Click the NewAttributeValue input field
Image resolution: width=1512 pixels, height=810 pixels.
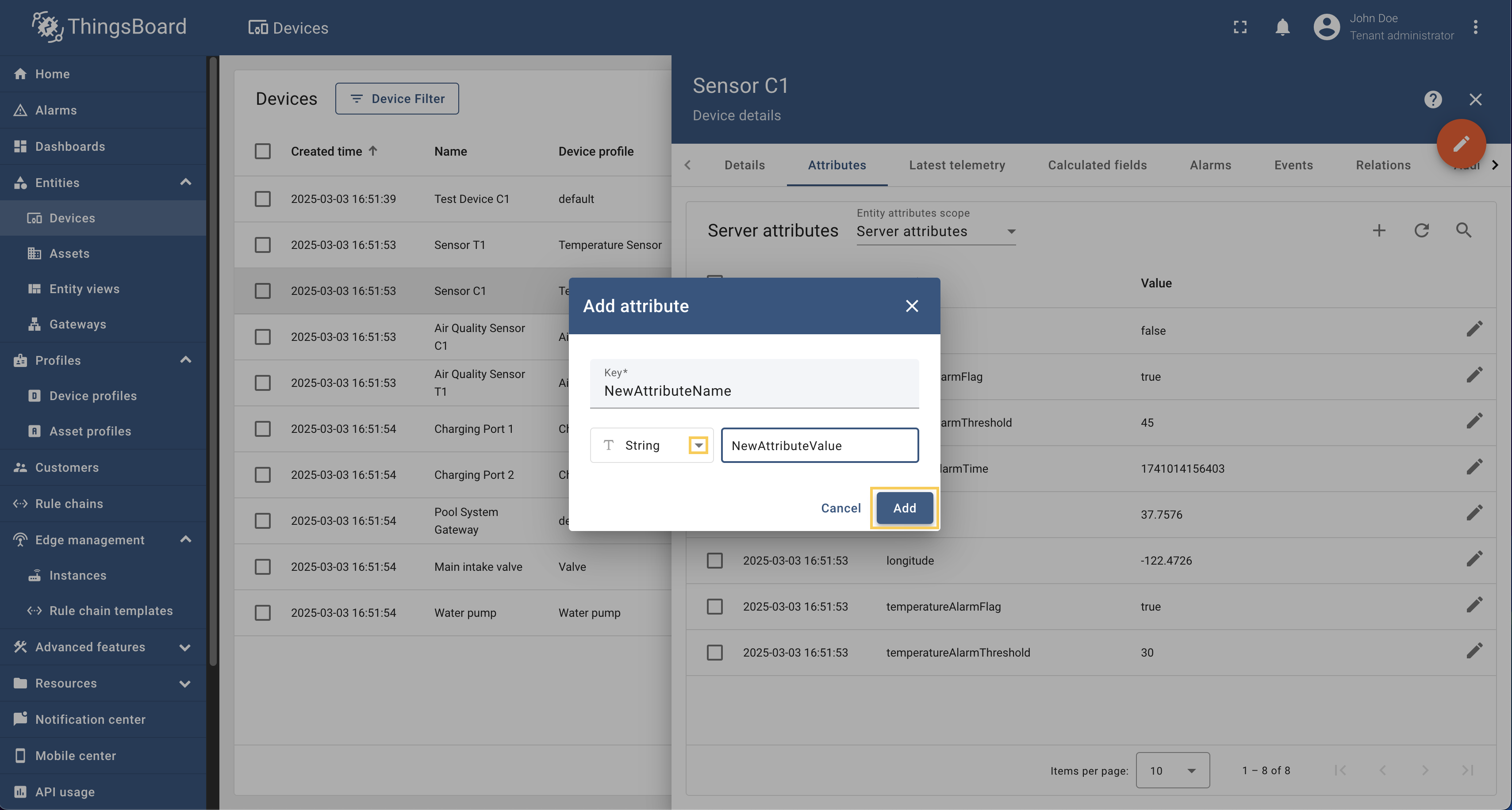point(819,445)
